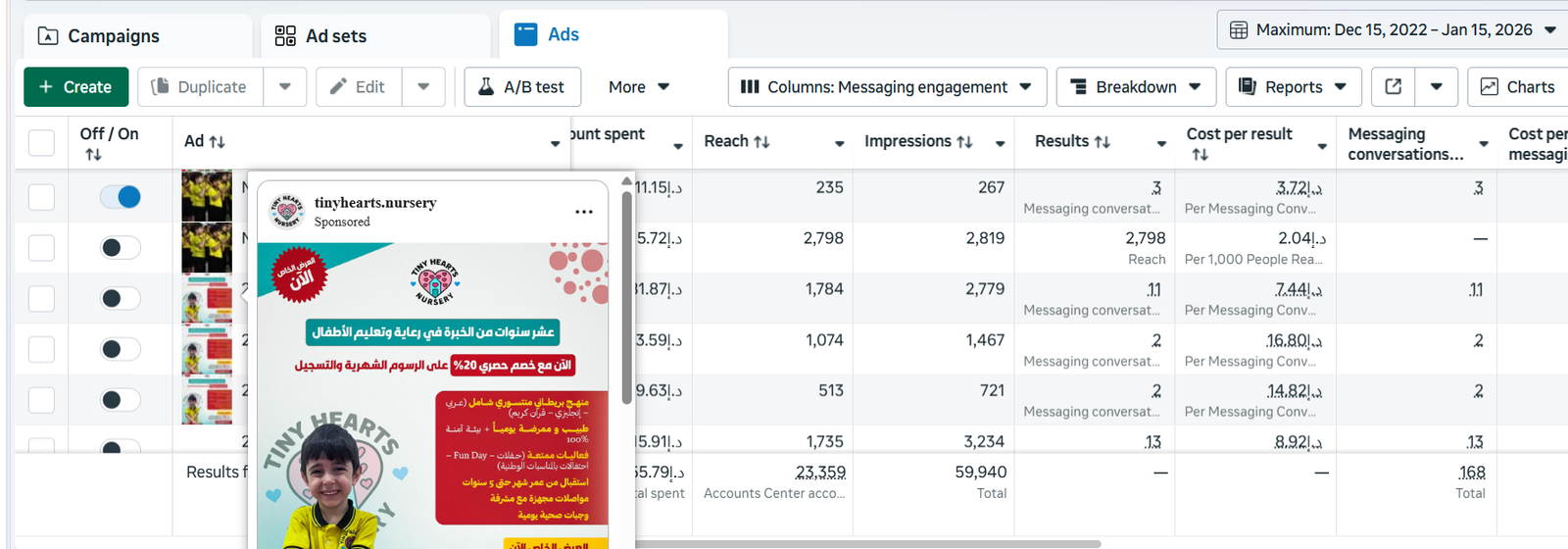
Task: Tick checkbox of the row with 513 reach
Action: tap(41, 400)
